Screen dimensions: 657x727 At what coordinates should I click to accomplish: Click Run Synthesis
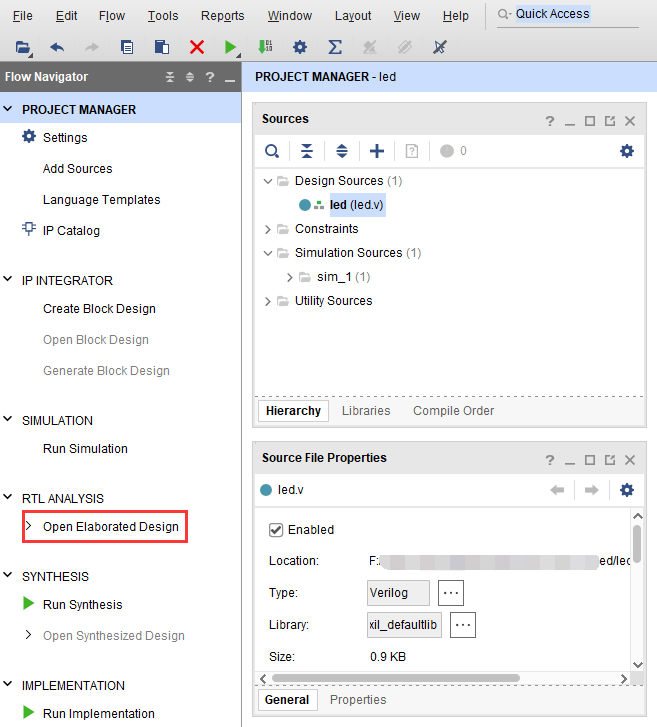(x=83, y=605)
